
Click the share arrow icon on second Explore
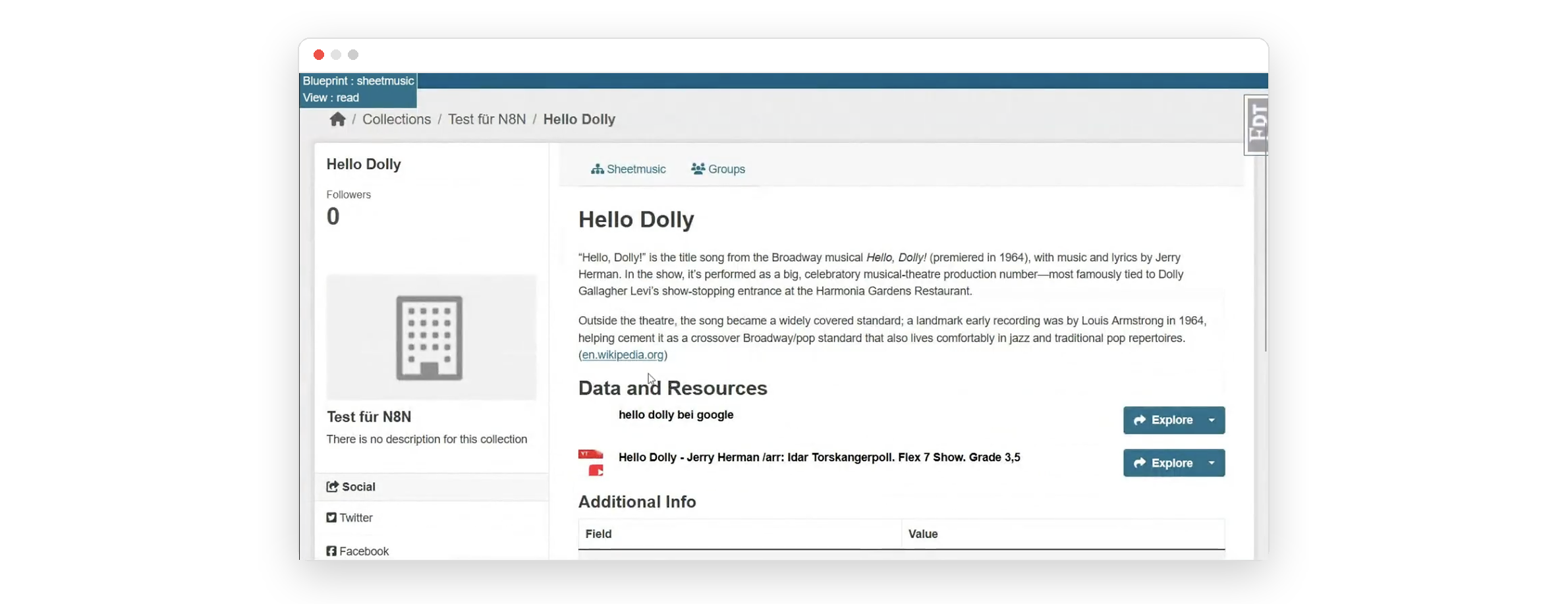1140,463
